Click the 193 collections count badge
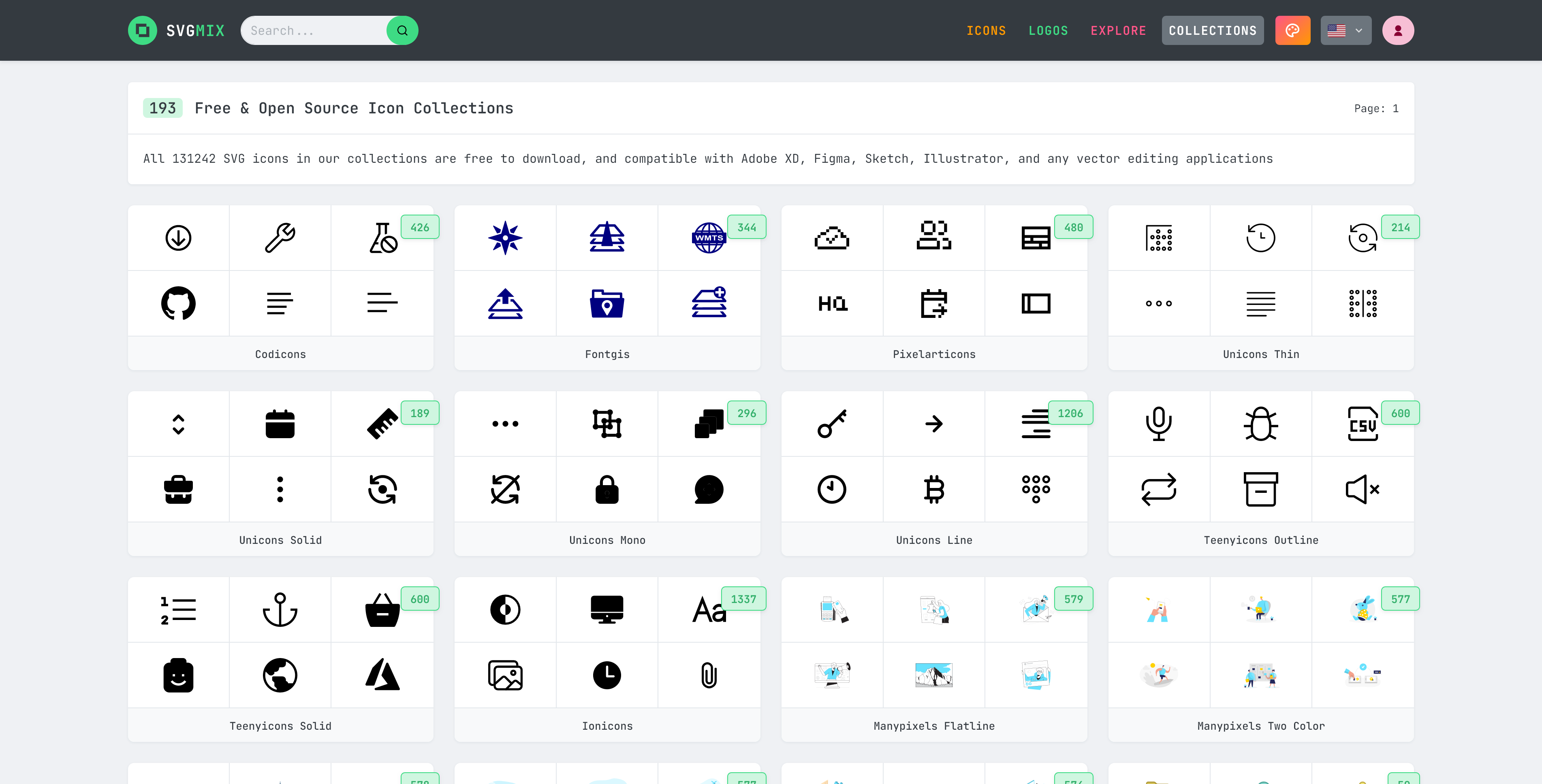This screenshot has height=784, width=1542. coord(162,108)
